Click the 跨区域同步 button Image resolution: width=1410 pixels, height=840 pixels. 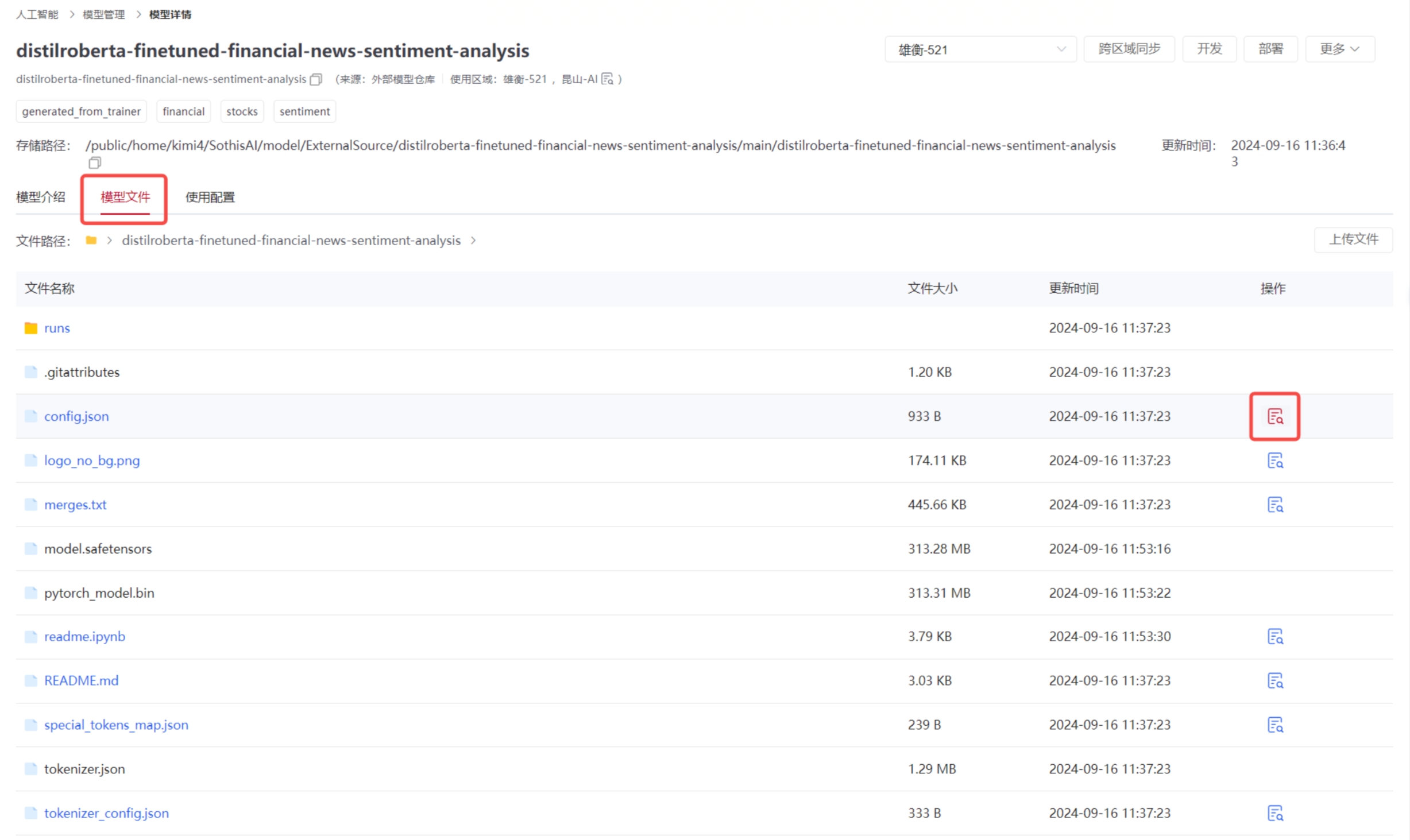[x=1129, y=49]
